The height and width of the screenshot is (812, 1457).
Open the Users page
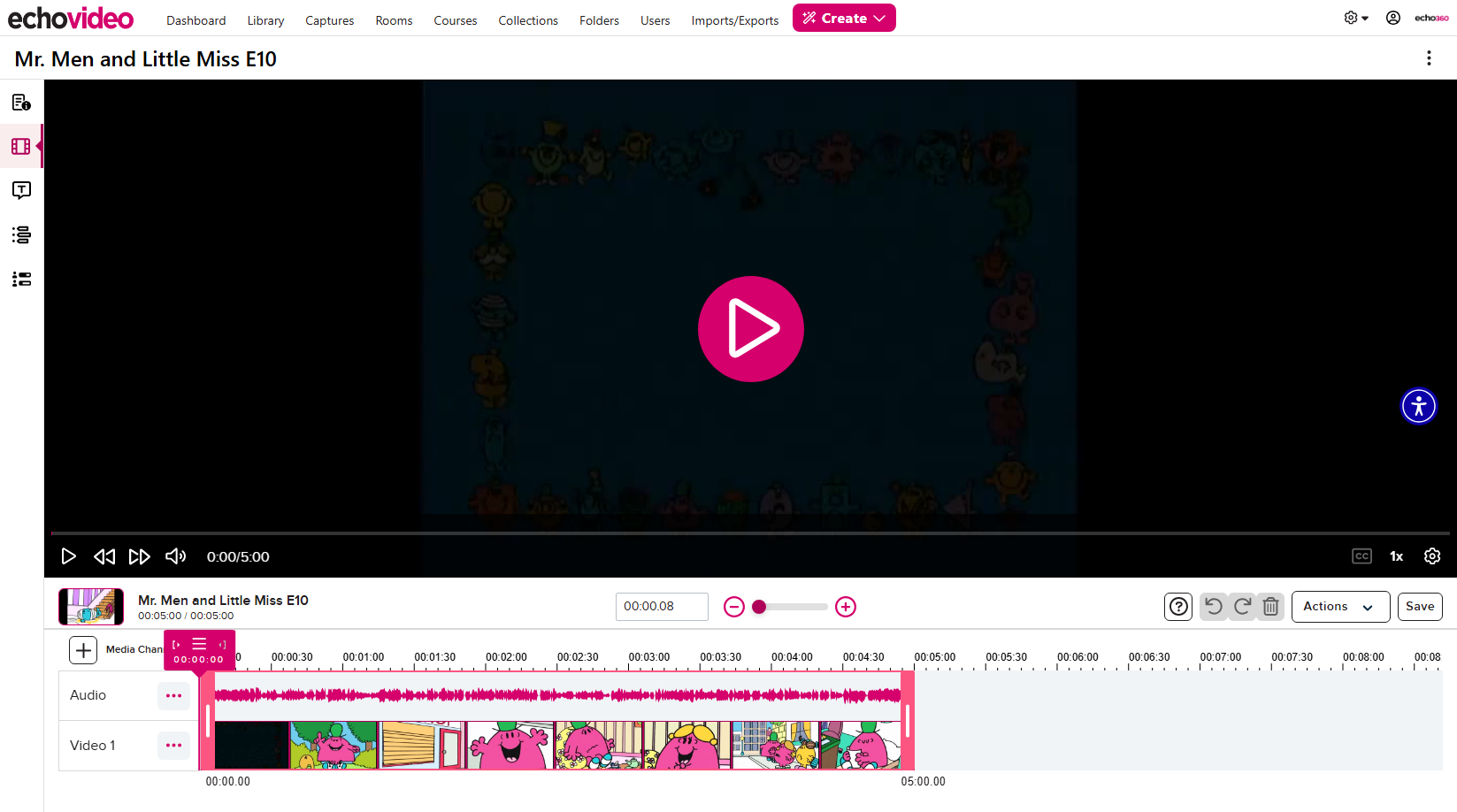(x=656, y=20)
